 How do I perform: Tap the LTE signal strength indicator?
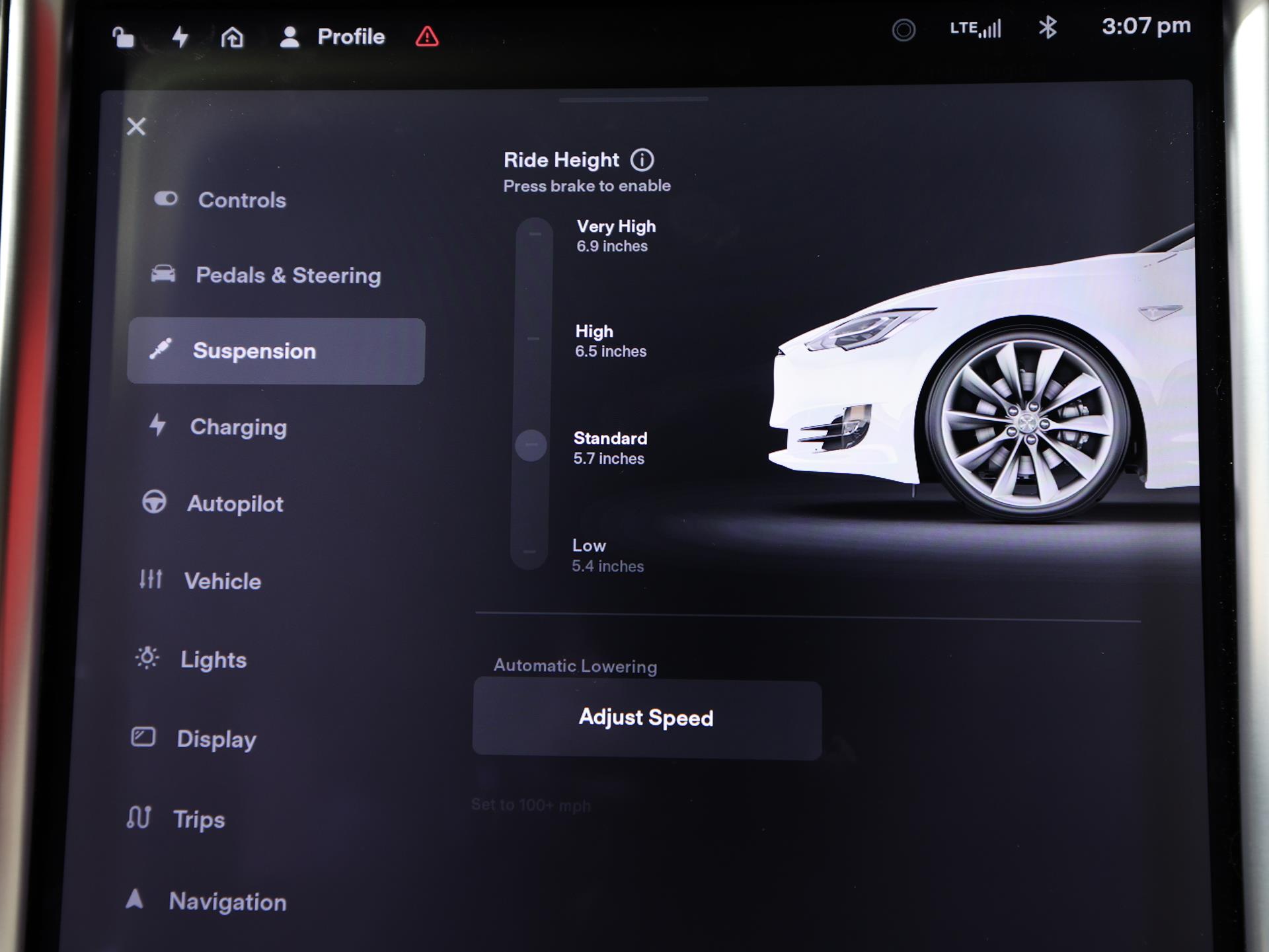(976, 29)
